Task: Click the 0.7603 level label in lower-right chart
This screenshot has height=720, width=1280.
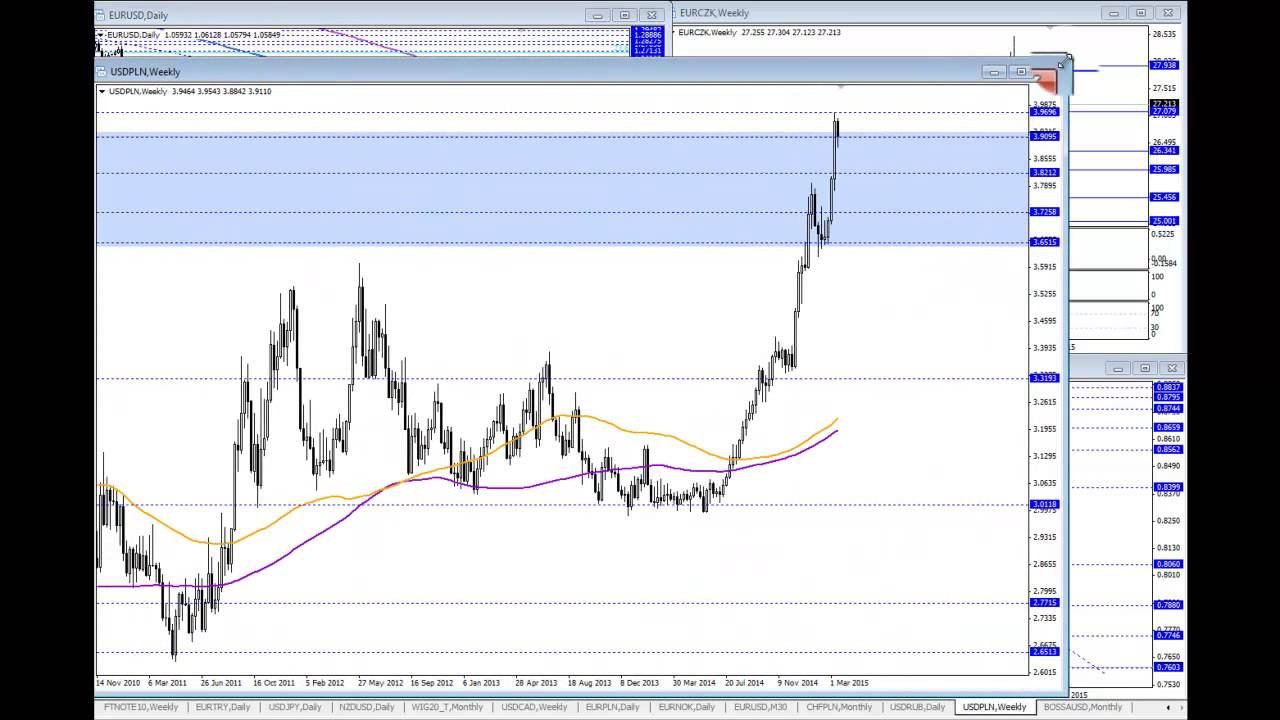Action: (x=1168, y=668)
